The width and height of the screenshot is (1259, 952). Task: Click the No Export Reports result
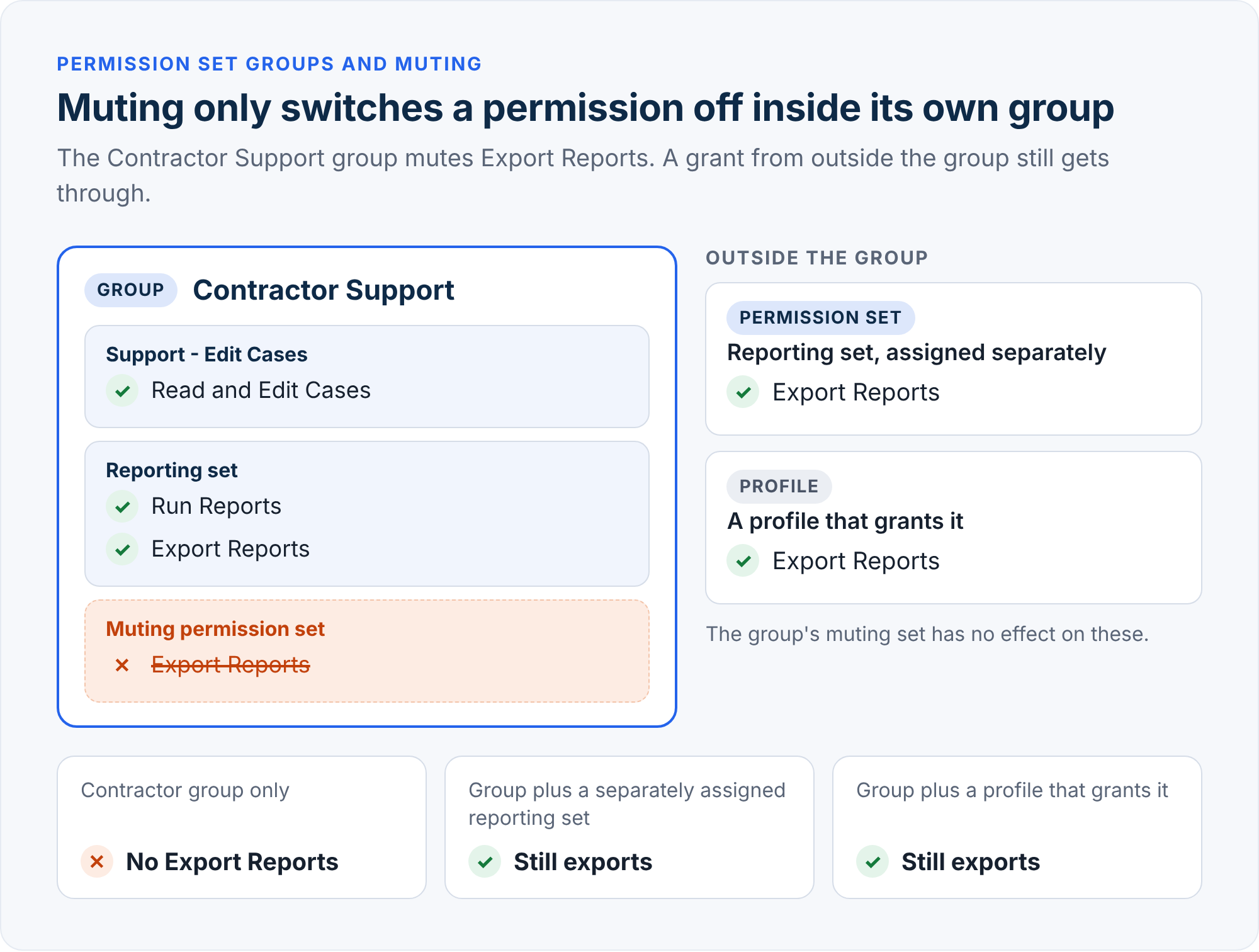(232, 861)
